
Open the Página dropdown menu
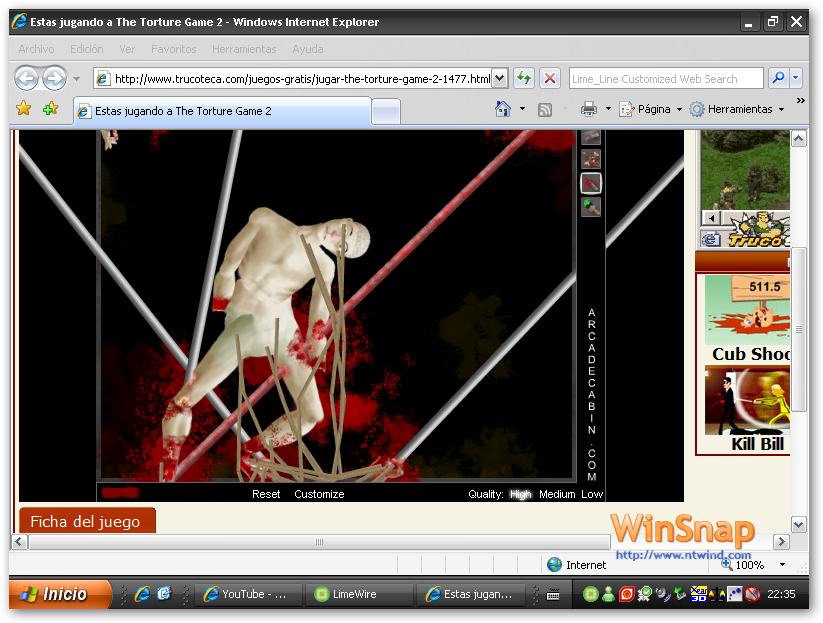[651, 109]
